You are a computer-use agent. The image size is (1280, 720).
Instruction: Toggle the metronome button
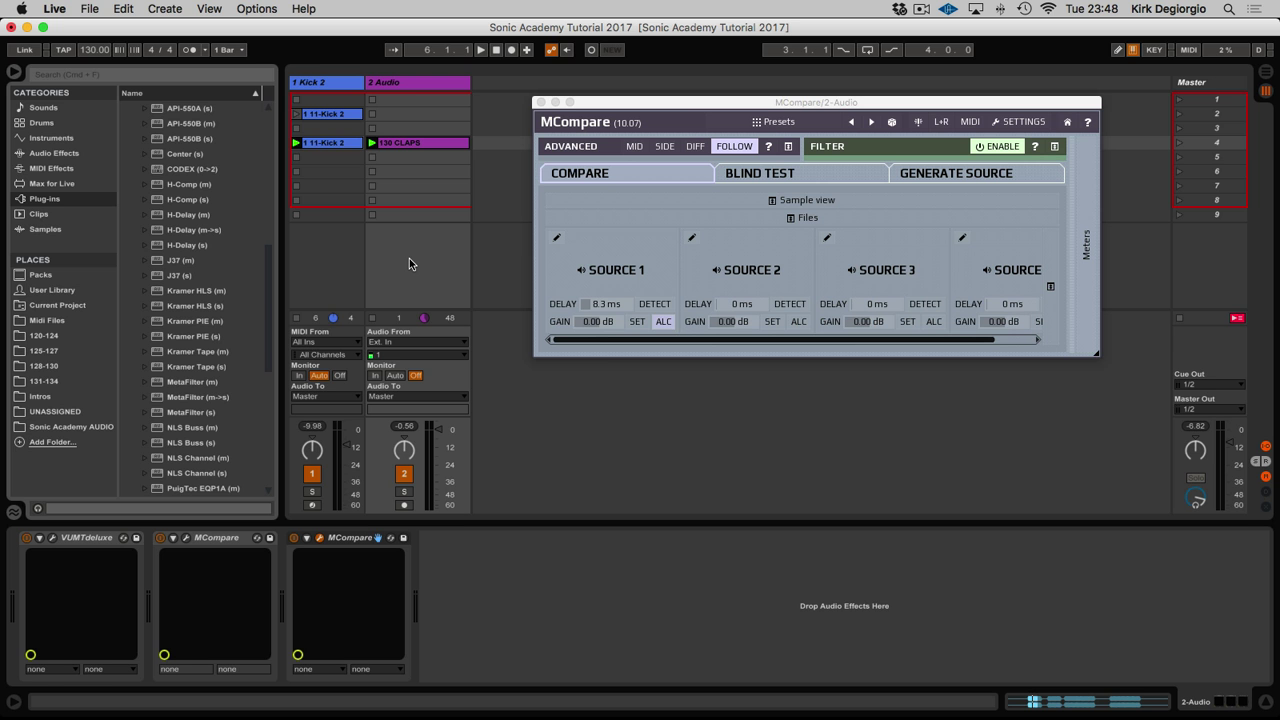click(x=189, y=50)
